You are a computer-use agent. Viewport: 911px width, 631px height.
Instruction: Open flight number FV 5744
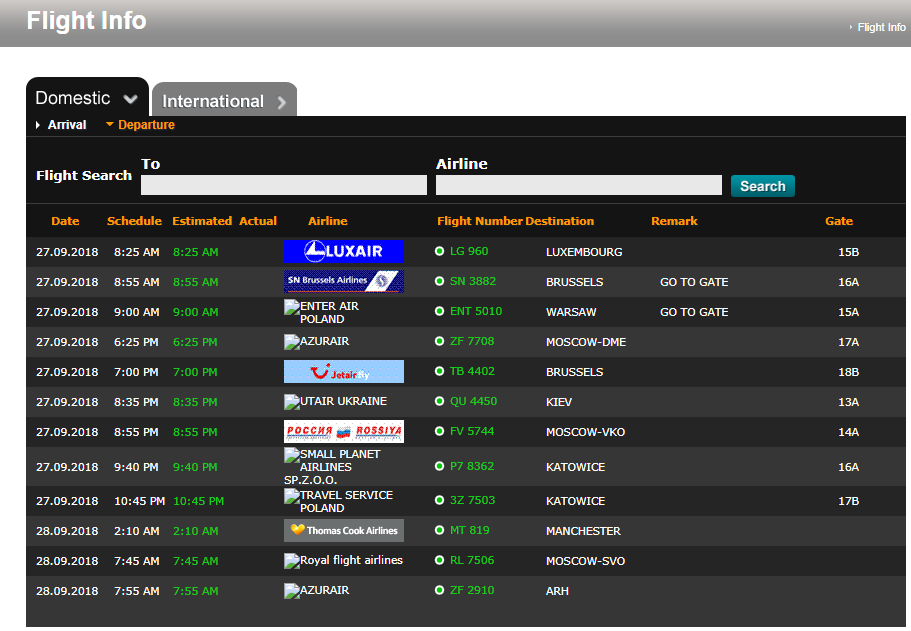pos(472,432)
